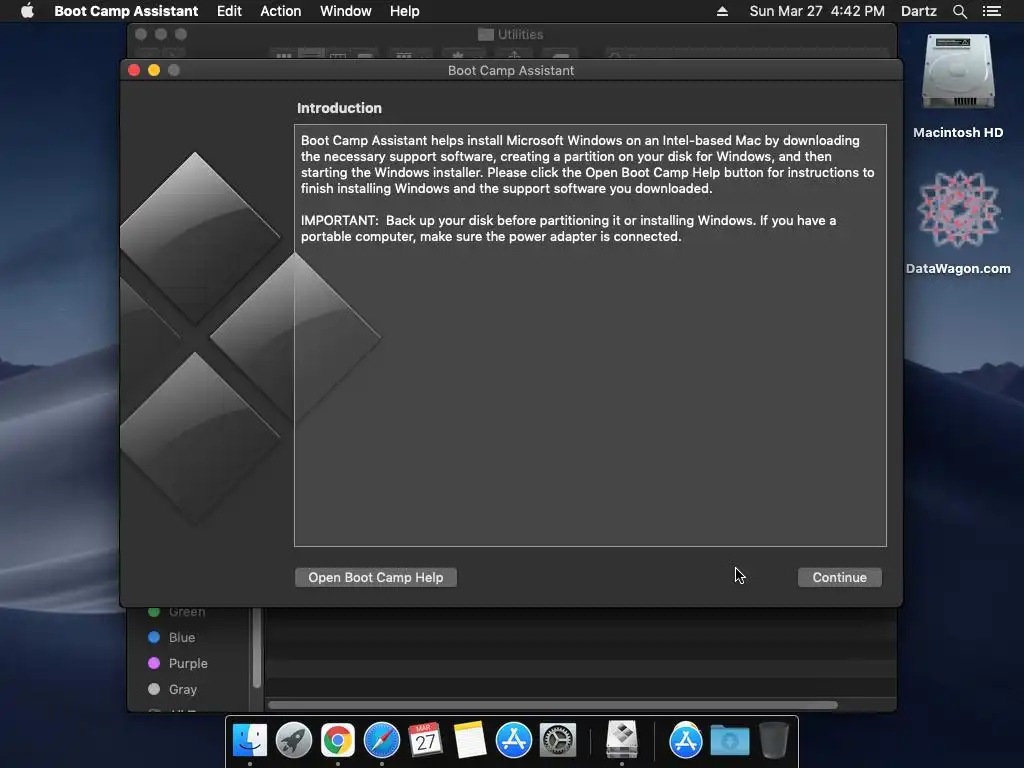Click the Dartz user name in menu bar

tap(918, 11)
